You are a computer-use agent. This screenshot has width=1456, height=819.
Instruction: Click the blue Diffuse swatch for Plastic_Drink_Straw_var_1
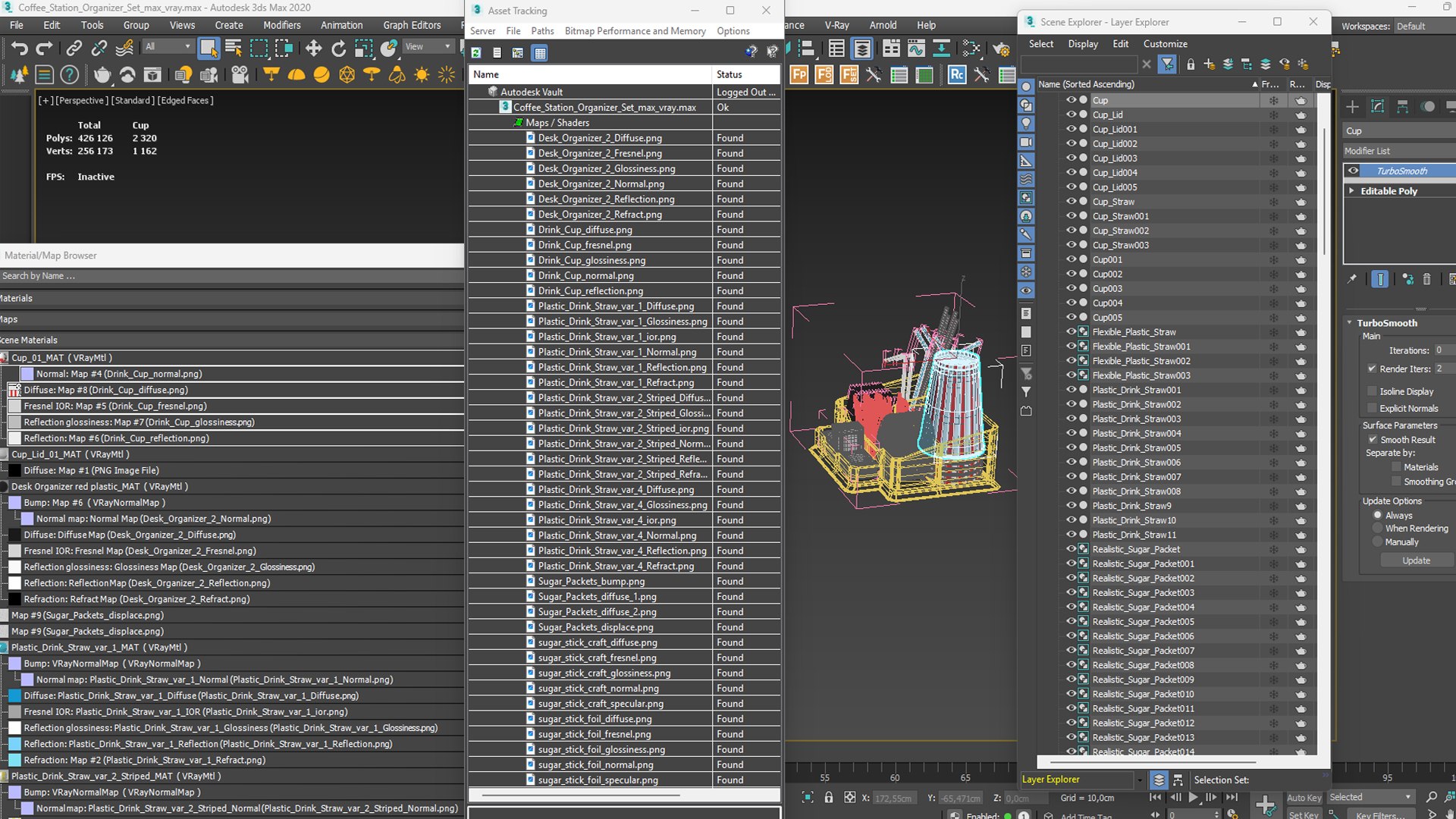click(15, 695)
